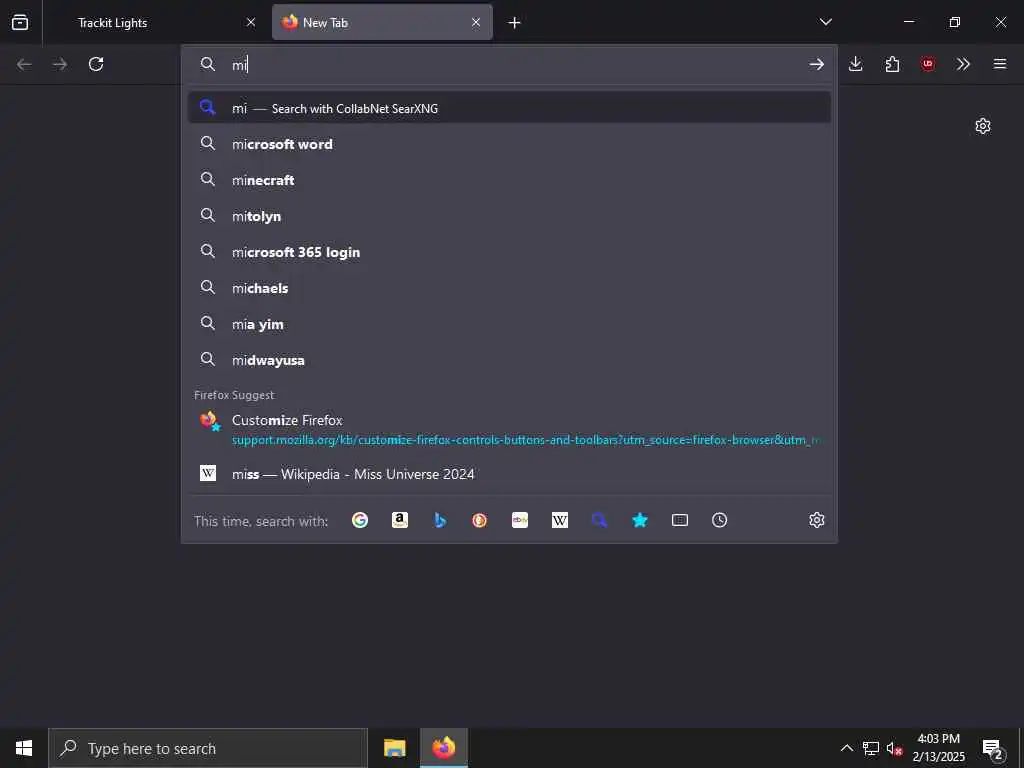This screenshot has width=1024, height=768.
Task: Search this time with DuckDuckGo
Action: [479, 520]
